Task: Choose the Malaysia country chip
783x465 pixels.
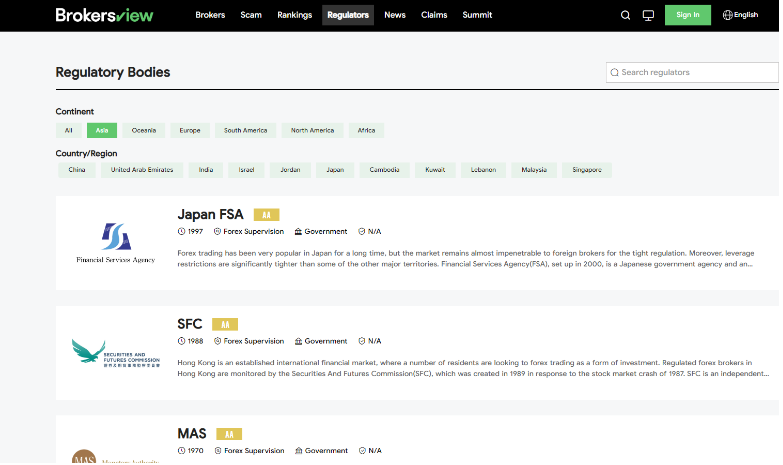Action: [534, 170]
